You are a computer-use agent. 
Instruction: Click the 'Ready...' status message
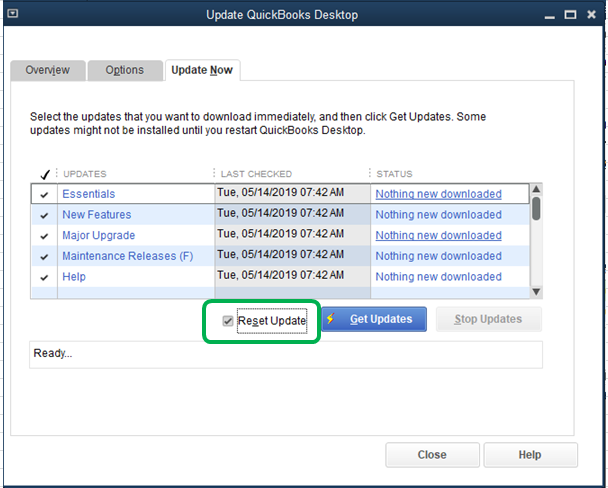tap(53, 353)
